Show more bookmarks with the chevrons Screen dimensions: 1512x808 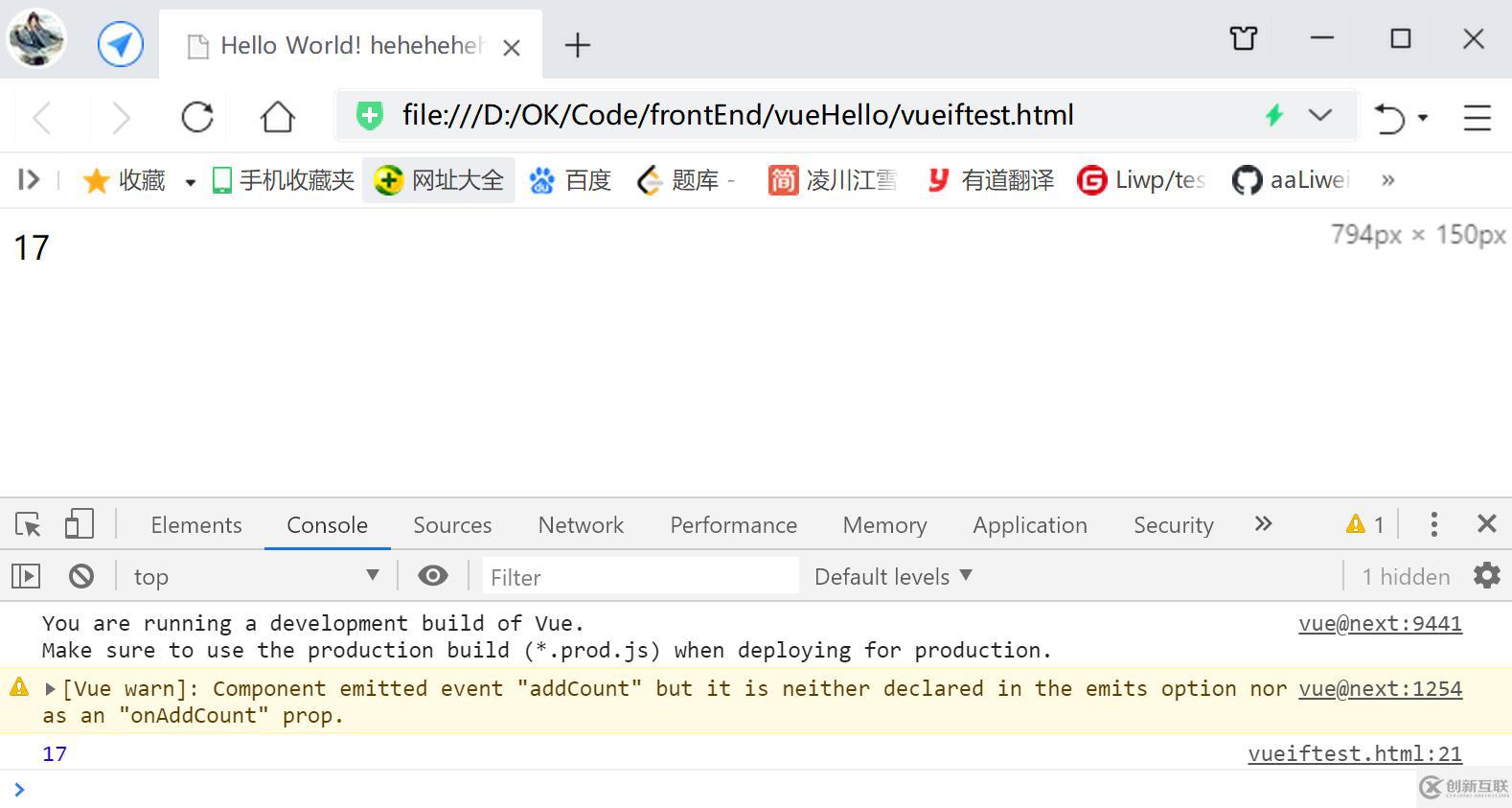click(x=1387, y=180)
